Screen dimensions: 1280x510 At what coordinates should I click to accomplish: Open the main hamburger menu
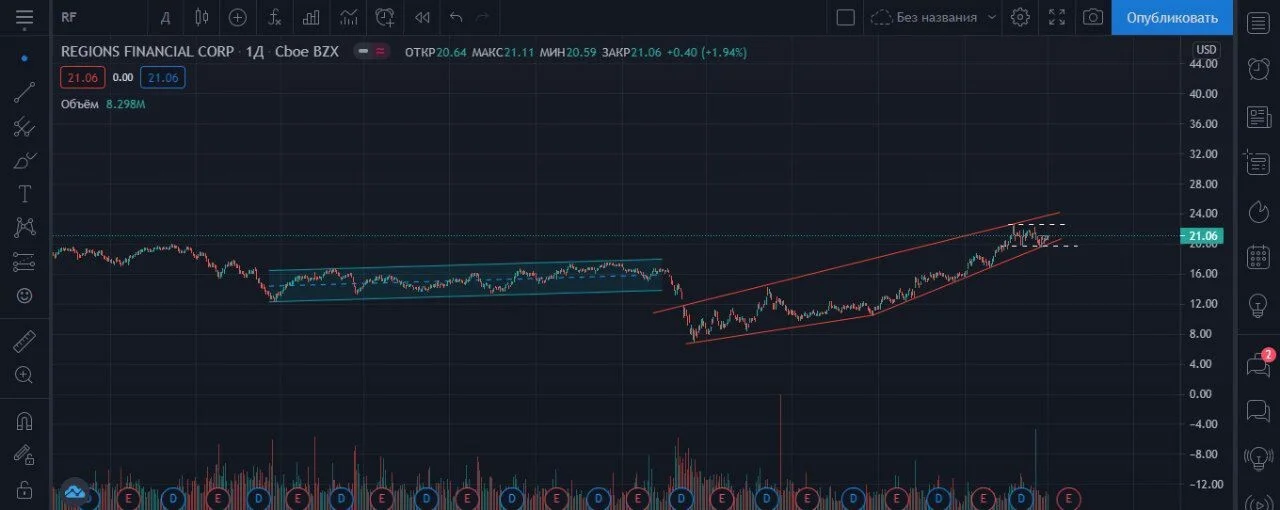coord(24,17)
